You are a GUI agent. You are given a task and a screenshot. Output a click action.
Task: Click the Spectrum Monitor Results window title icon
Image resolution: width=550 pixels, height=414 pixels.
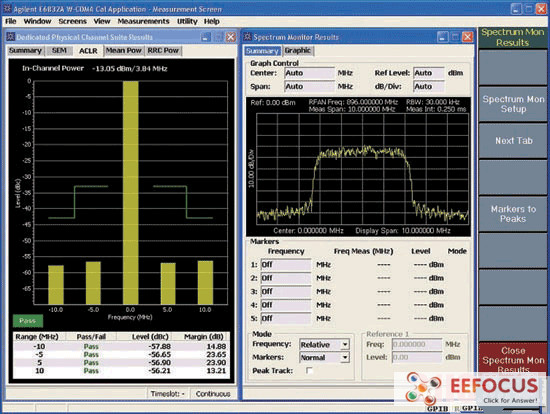[x=248, y=36]
